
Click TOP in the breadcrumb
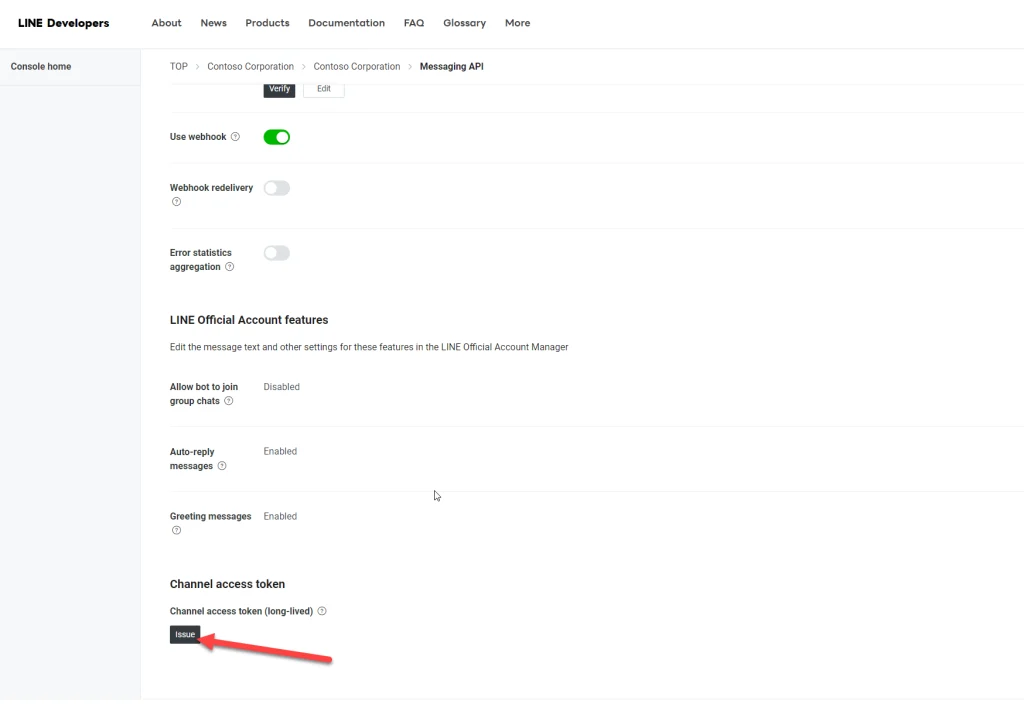(178, 67)
